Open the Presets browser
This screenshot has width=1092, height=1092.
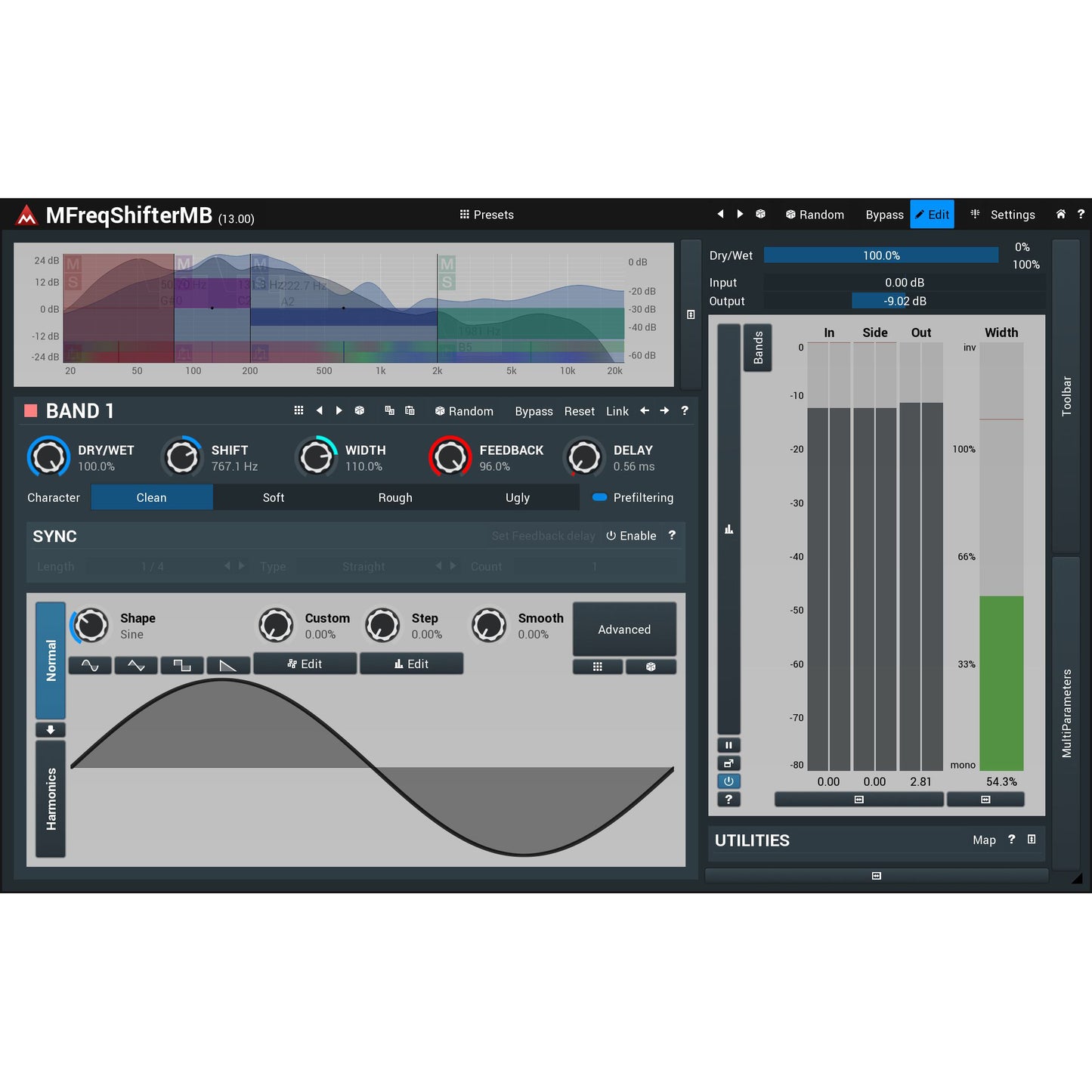486,215
